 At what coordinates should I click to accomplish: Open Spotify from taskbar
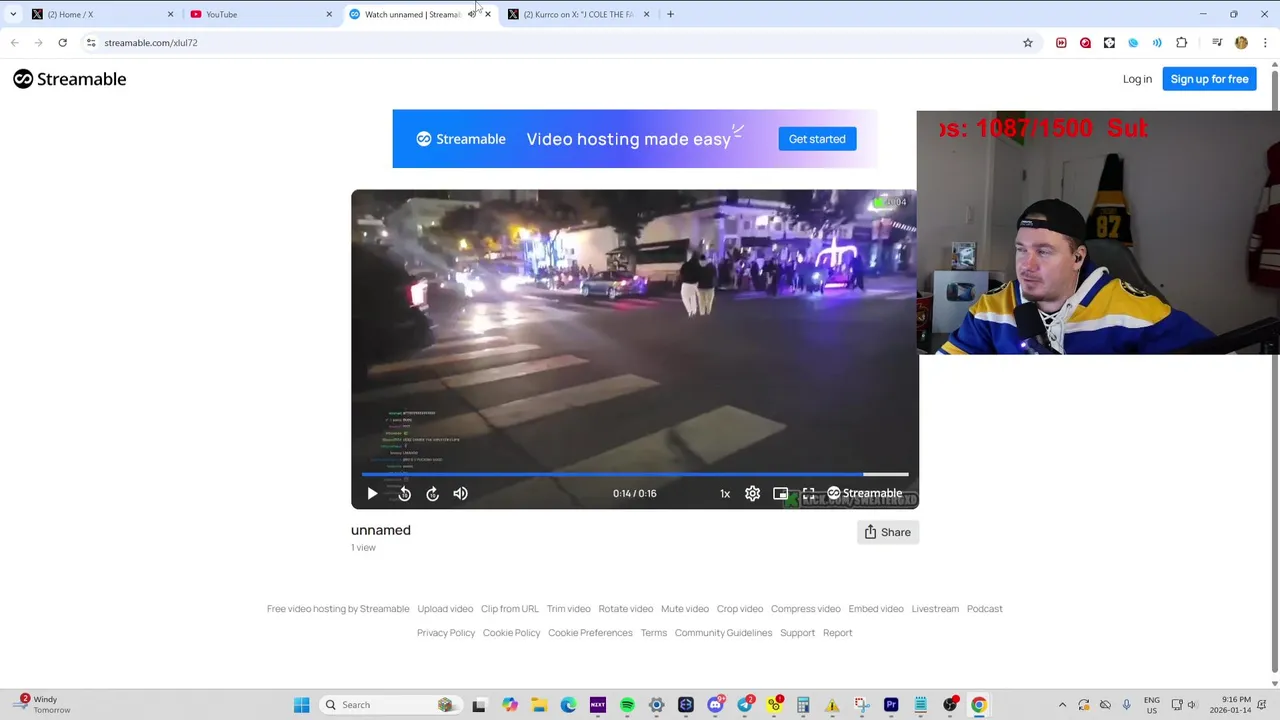coord(627,705)
